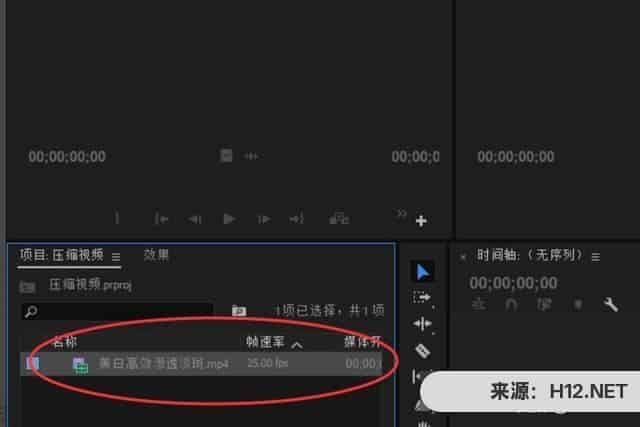The width and height of the screenshot is (640, 427).
Task: Click Drag Video Only film icon
Action: click(226, 156)
